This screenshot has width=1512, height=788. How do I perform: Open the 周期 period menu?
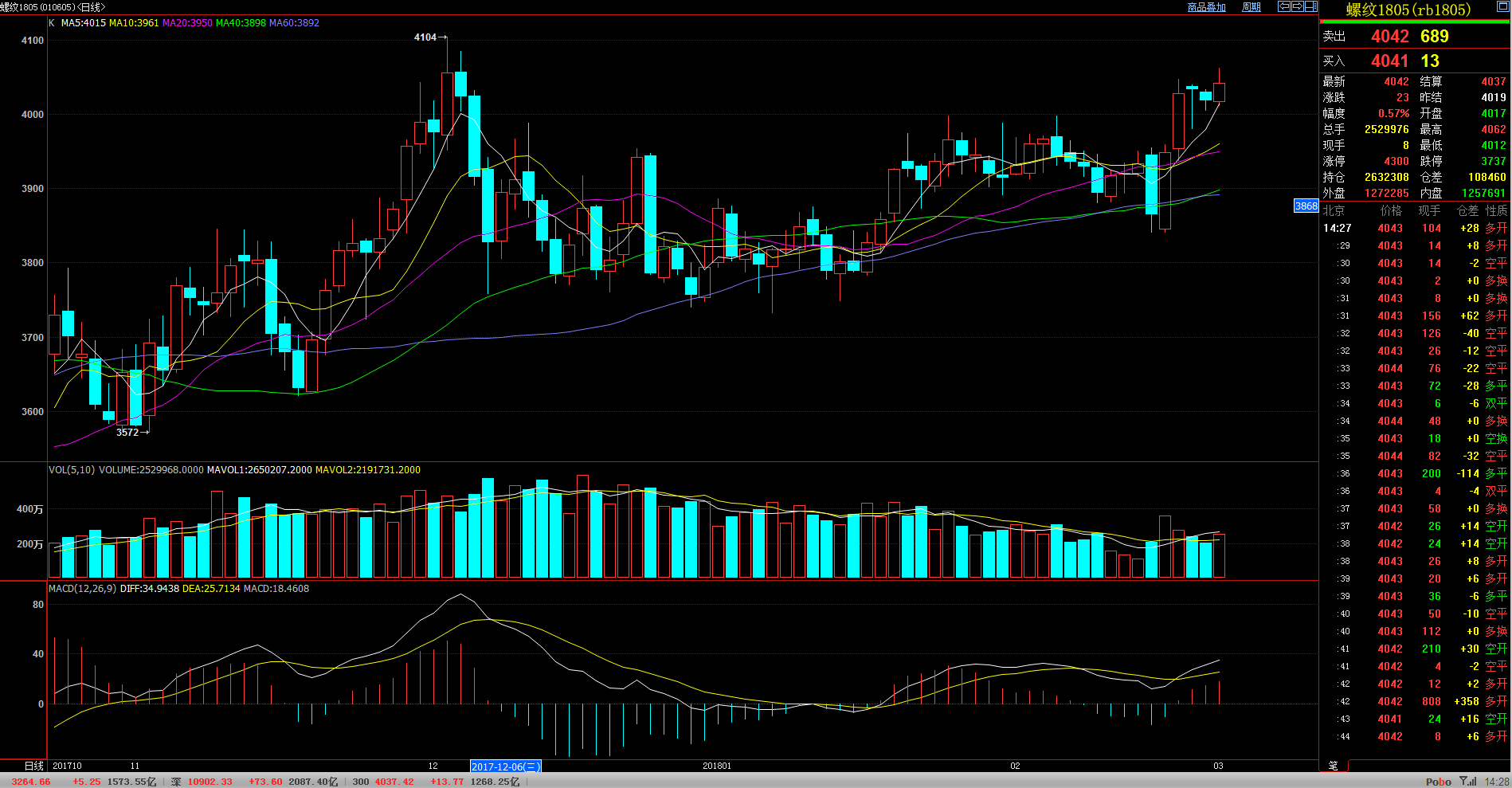[1252, 7]
